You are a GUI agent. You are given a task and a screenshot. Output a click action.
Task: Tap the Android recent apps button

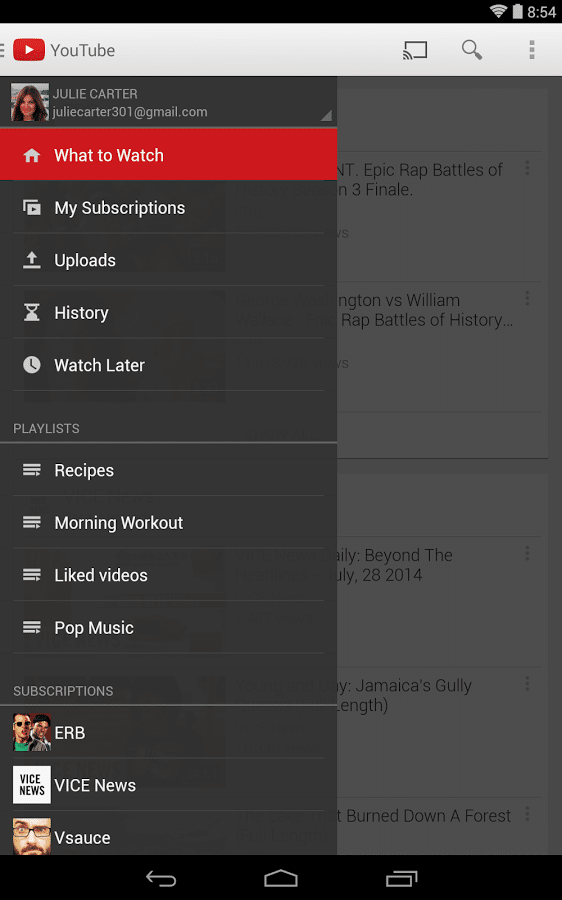[401, 878]
